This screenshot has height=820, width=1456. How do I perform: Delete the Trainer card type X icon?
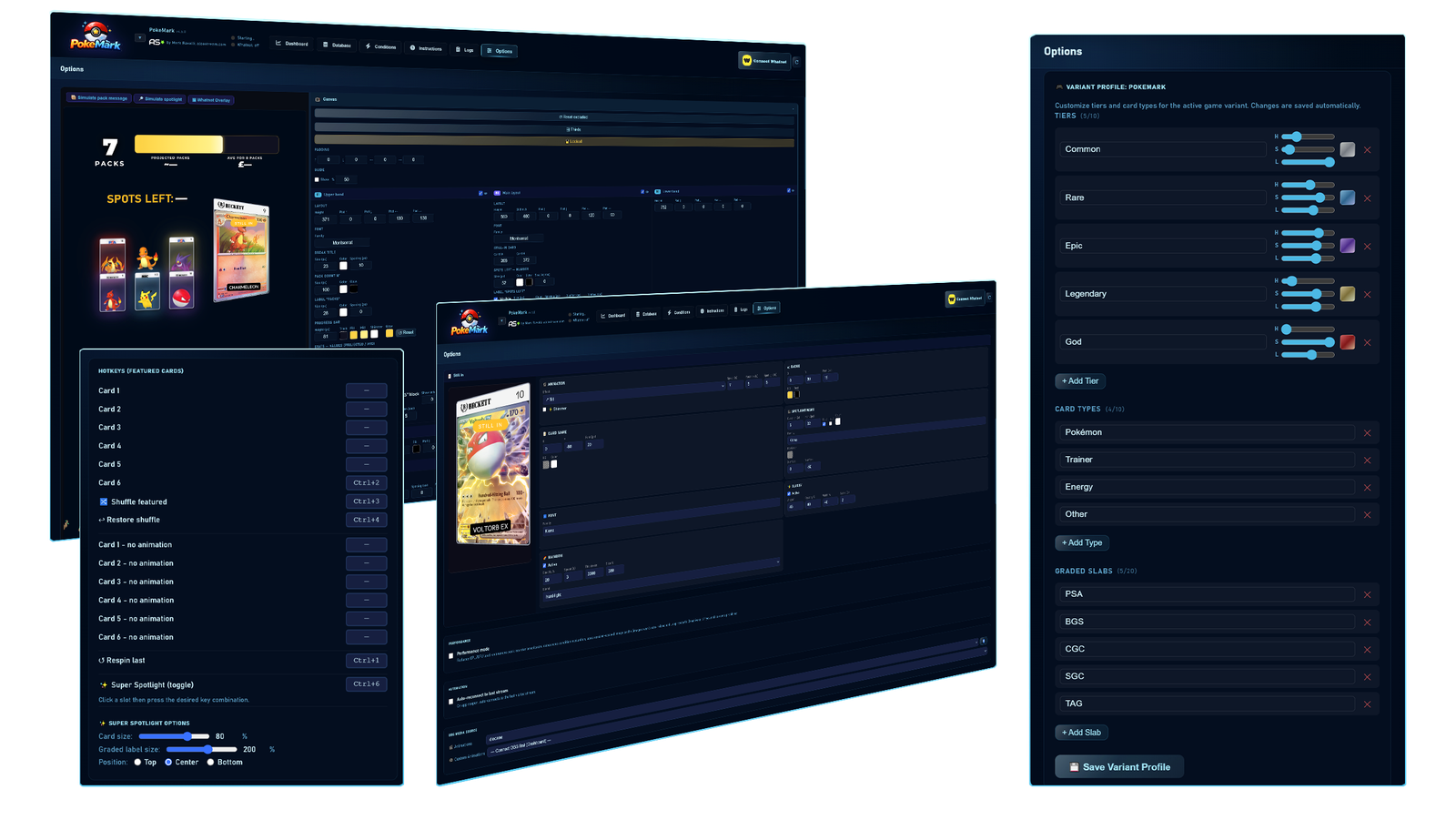coord(1367,461)
